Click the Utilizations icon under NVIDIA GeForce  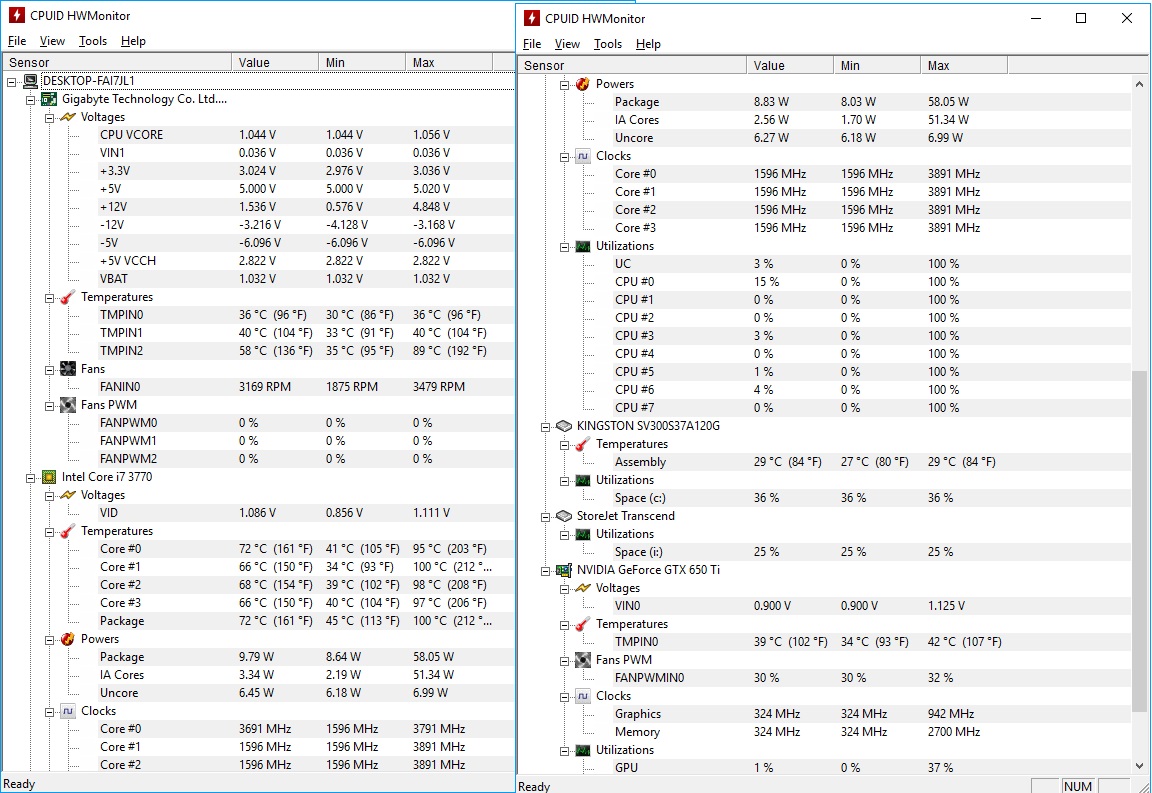tap(583, 750)
